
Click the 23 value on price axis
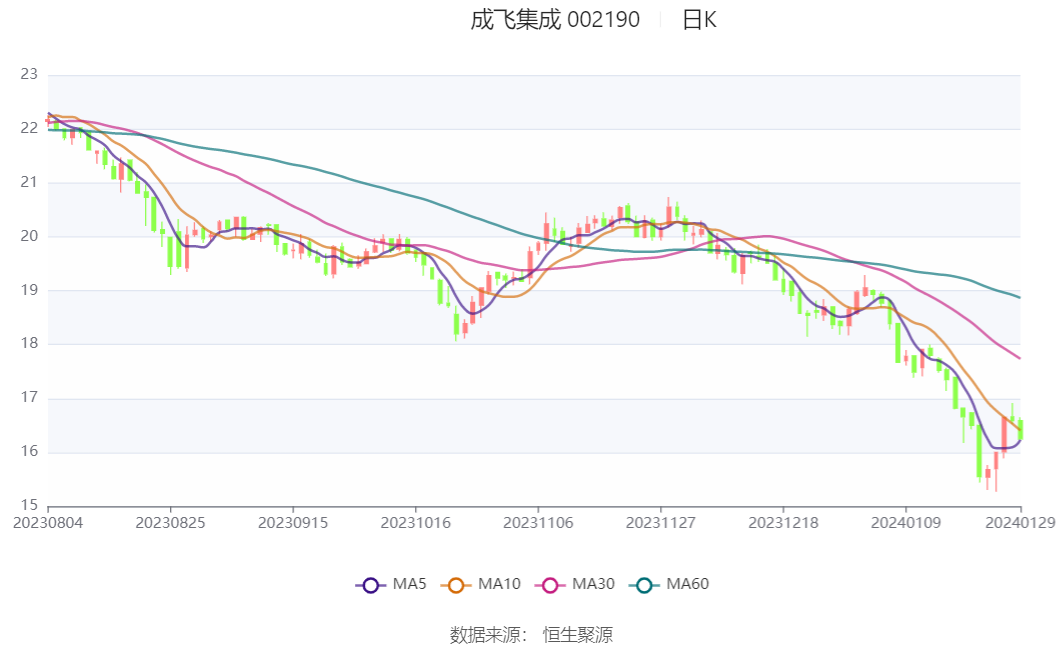pyautogui.click(x=29, y=74)
